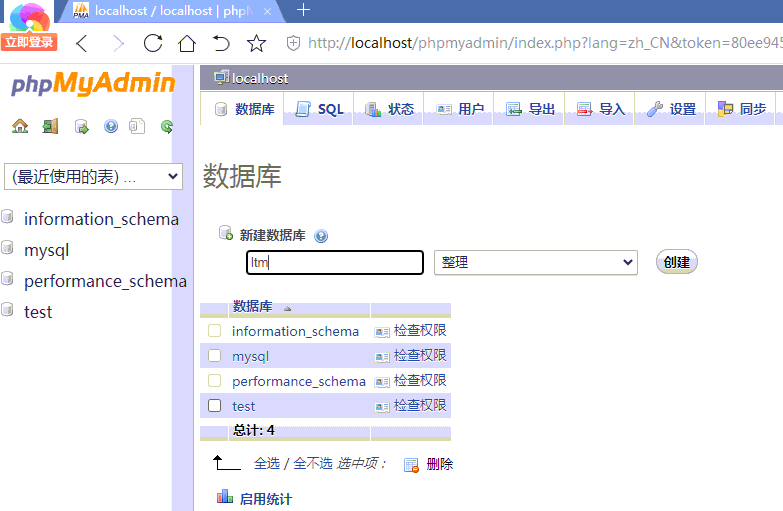Sort by 数据库 column header
Viewport: 783px width, 511px height.
click(x=253, y=306)
